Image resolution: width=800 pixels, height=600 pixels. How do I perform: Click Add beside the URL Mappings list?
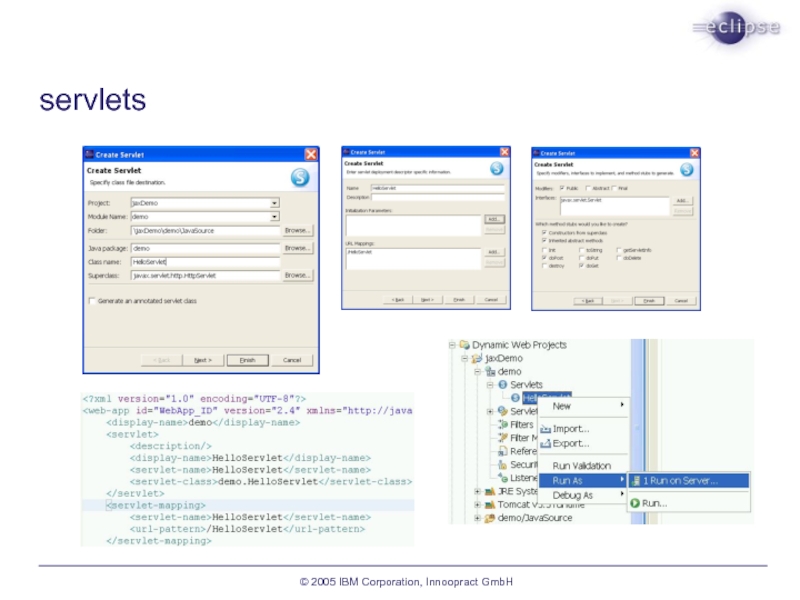point(493,252)
